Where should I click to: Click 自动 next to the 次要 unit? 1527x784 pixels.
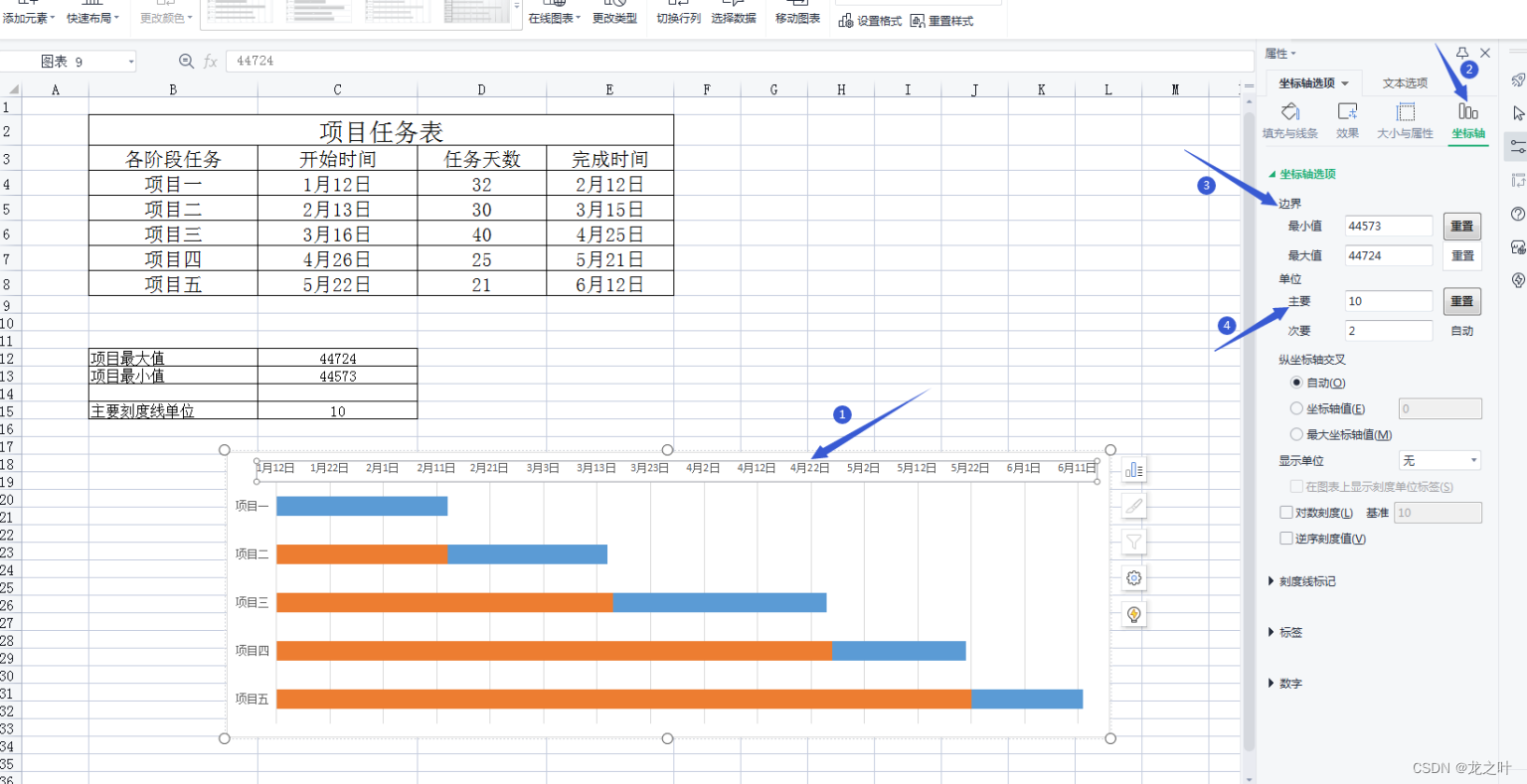click(x=1462, y=331)
